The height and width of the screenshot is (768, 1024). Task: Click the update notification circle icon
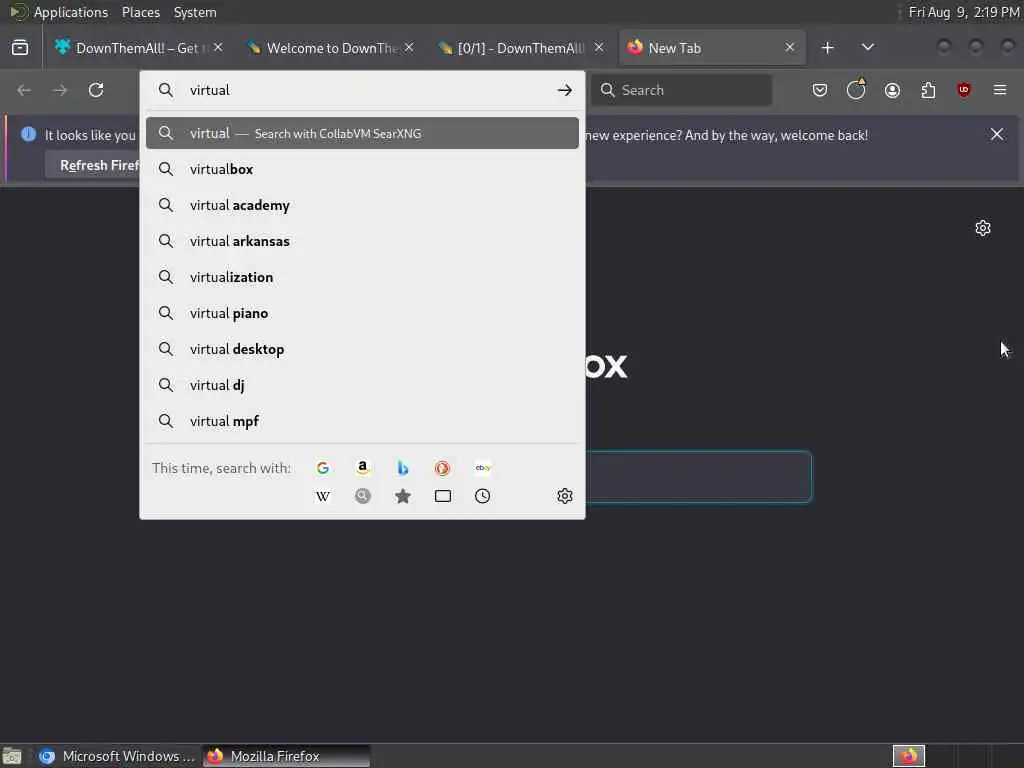(x=856, y=89)
